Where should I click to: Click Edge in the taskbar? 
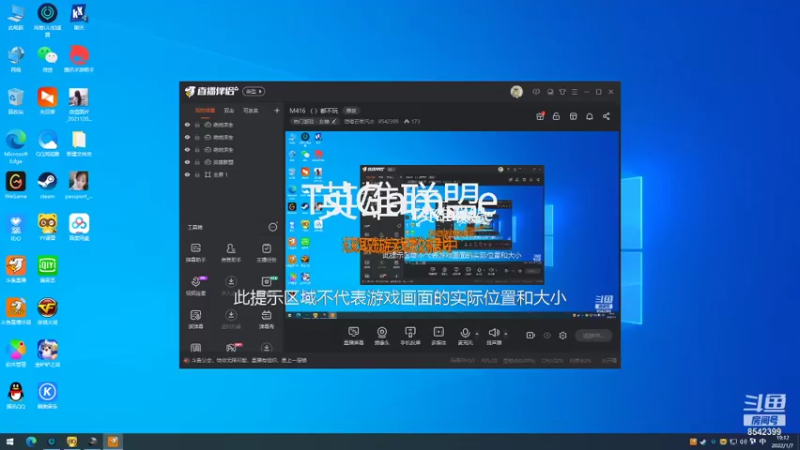31,442
